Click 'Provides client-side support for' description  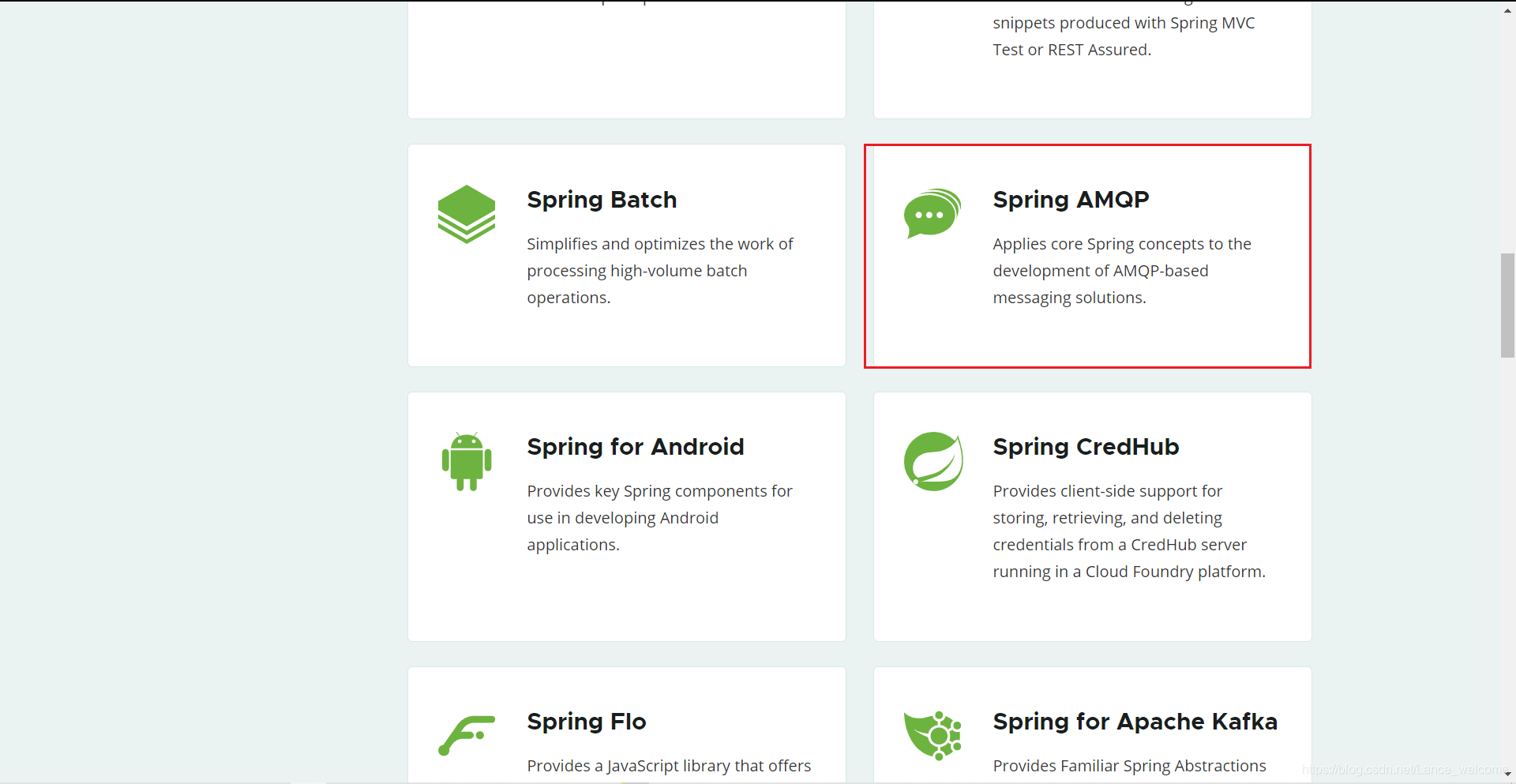click(x=1107, y=491)
